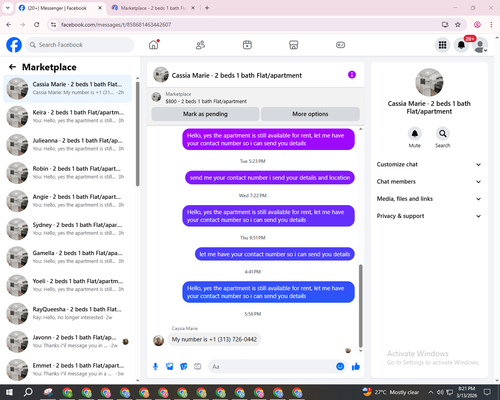500x400 pixels.
Task: Search in conversation with magnifier icon
Action: pos(443,134)
